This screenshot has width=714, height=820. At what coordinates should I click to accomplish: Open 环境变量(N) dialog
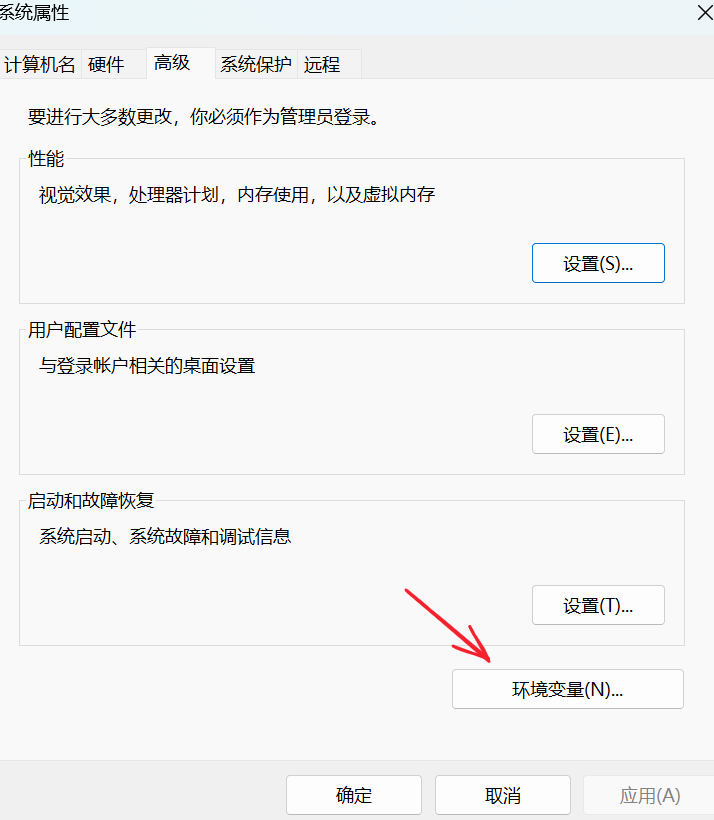(567, 690)
